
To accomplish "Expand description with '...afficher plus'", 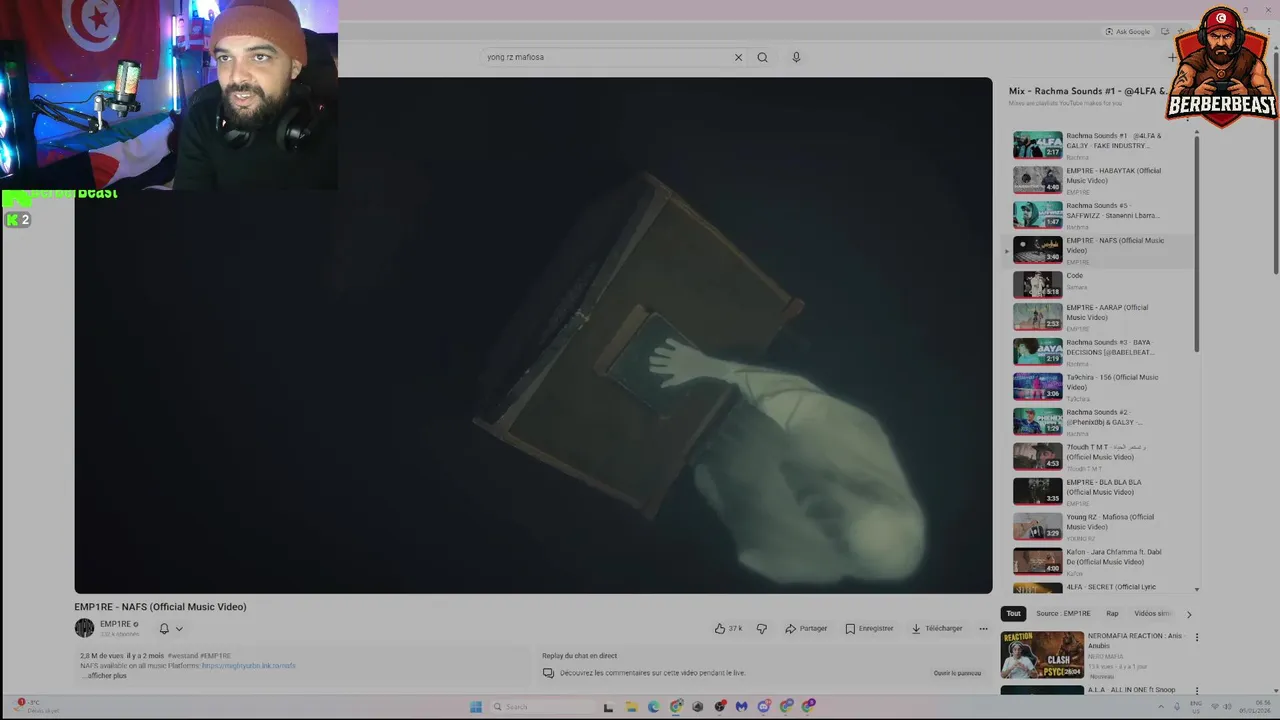I will (104, 676).
